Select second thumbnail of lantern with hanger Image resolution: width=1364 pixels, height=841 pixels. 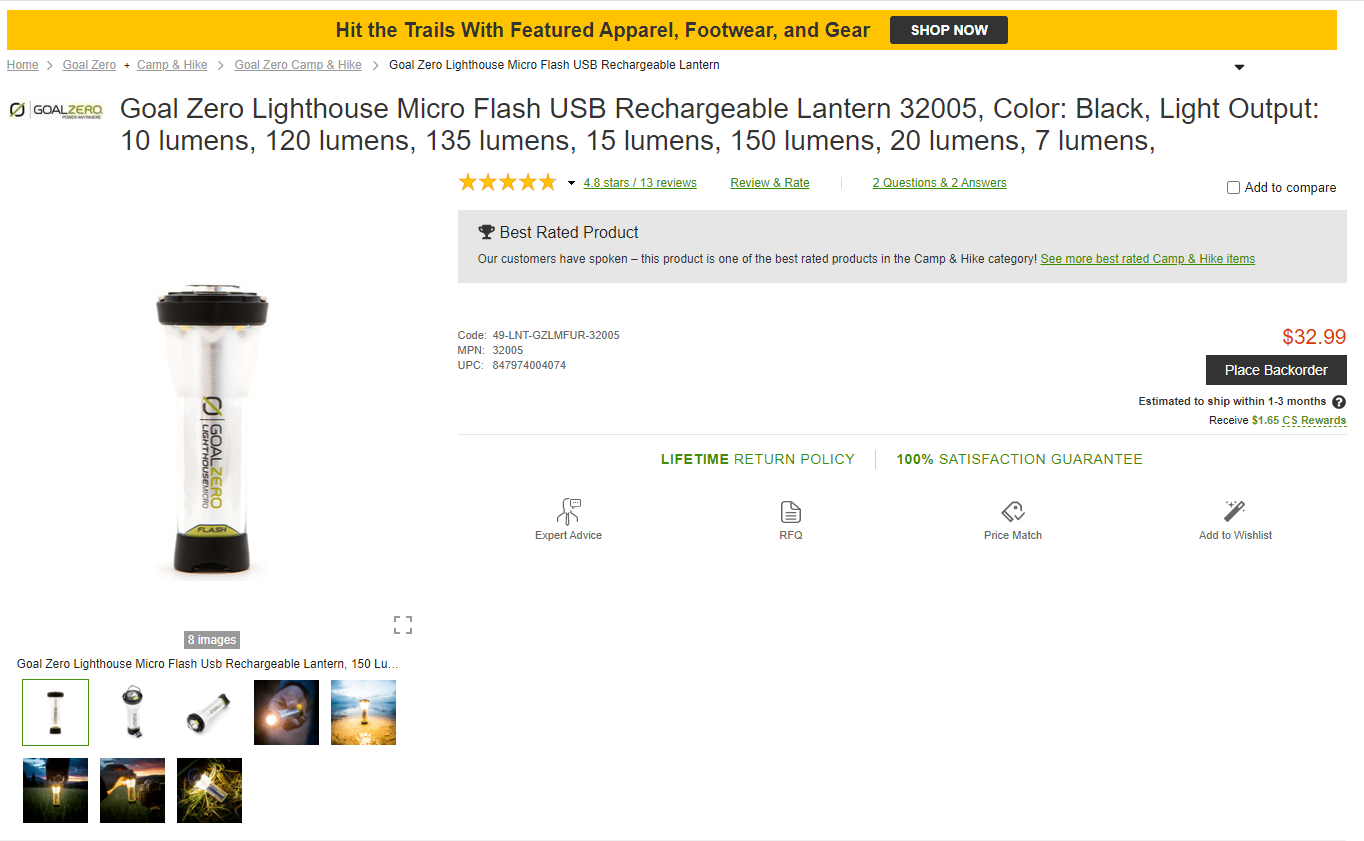click(132, 712)
